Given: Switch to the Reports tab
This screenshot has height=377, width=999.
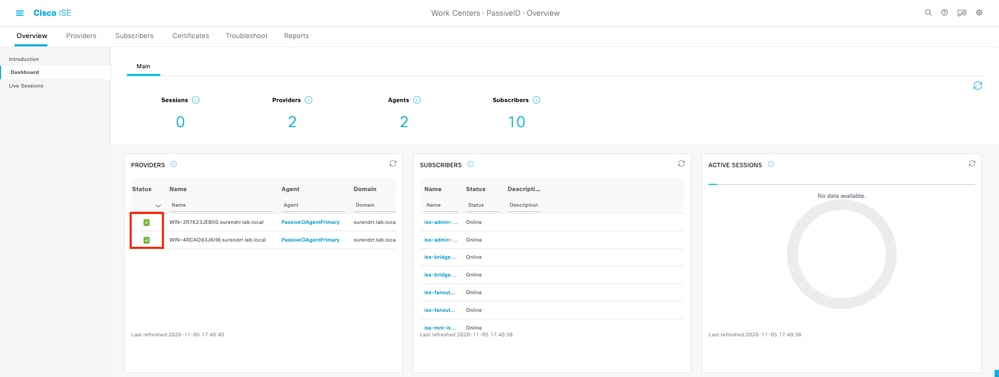Looking at the screenshot, I should [296, 36].
